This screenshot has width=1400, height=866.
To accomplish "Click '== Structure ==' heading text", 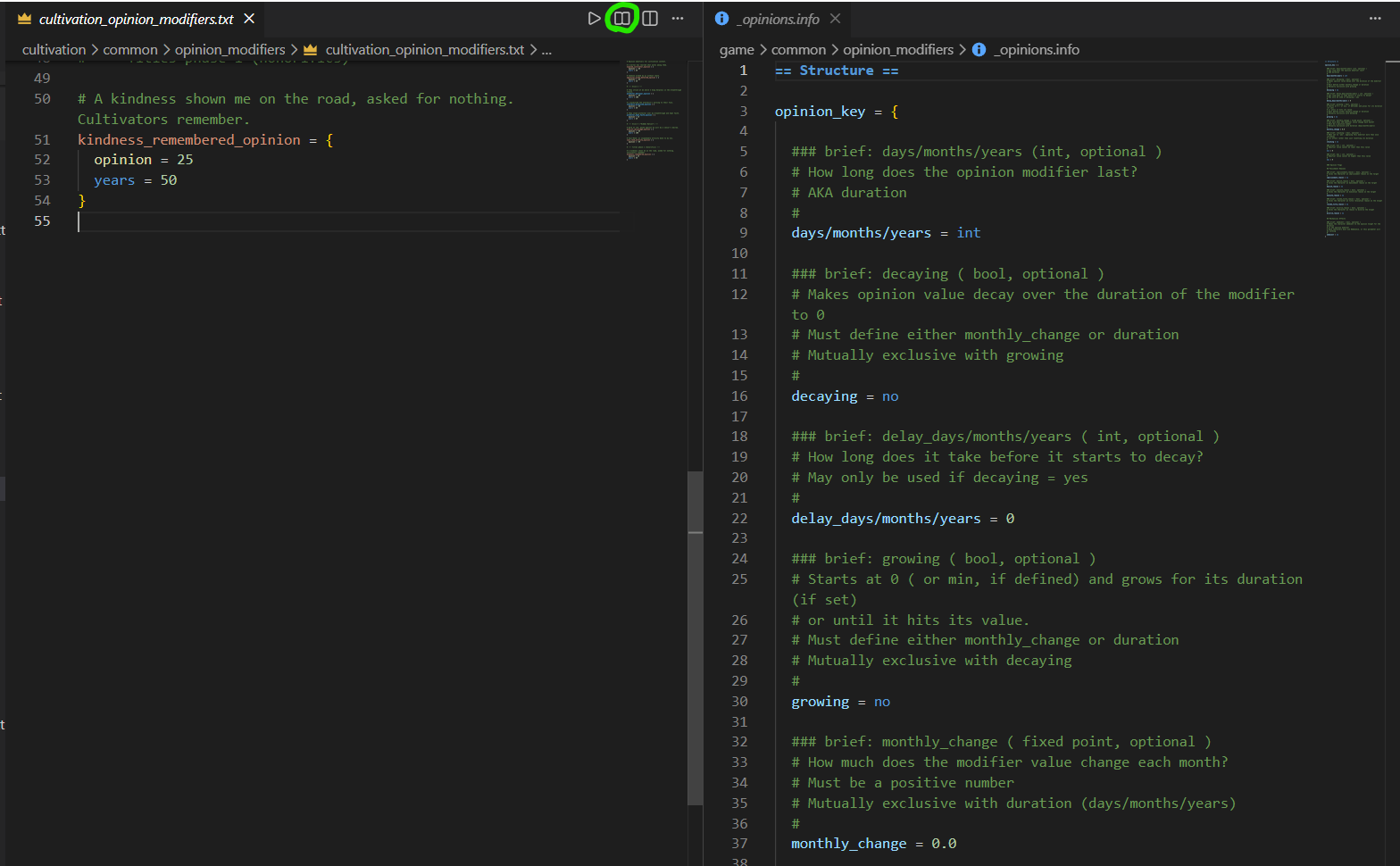I will 837,71.
